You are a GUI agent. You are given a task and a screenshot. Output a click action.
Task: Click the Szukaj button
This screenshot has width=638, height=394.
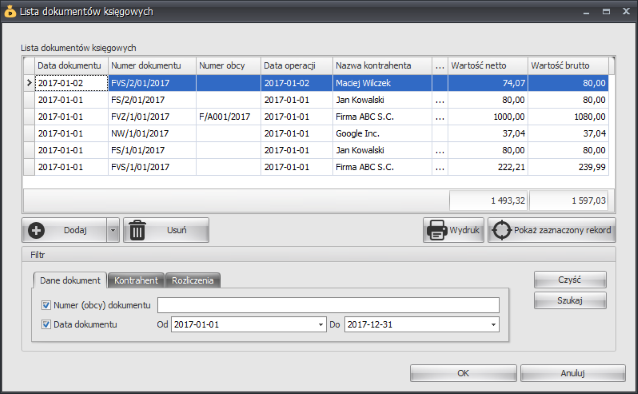(570, 300)
